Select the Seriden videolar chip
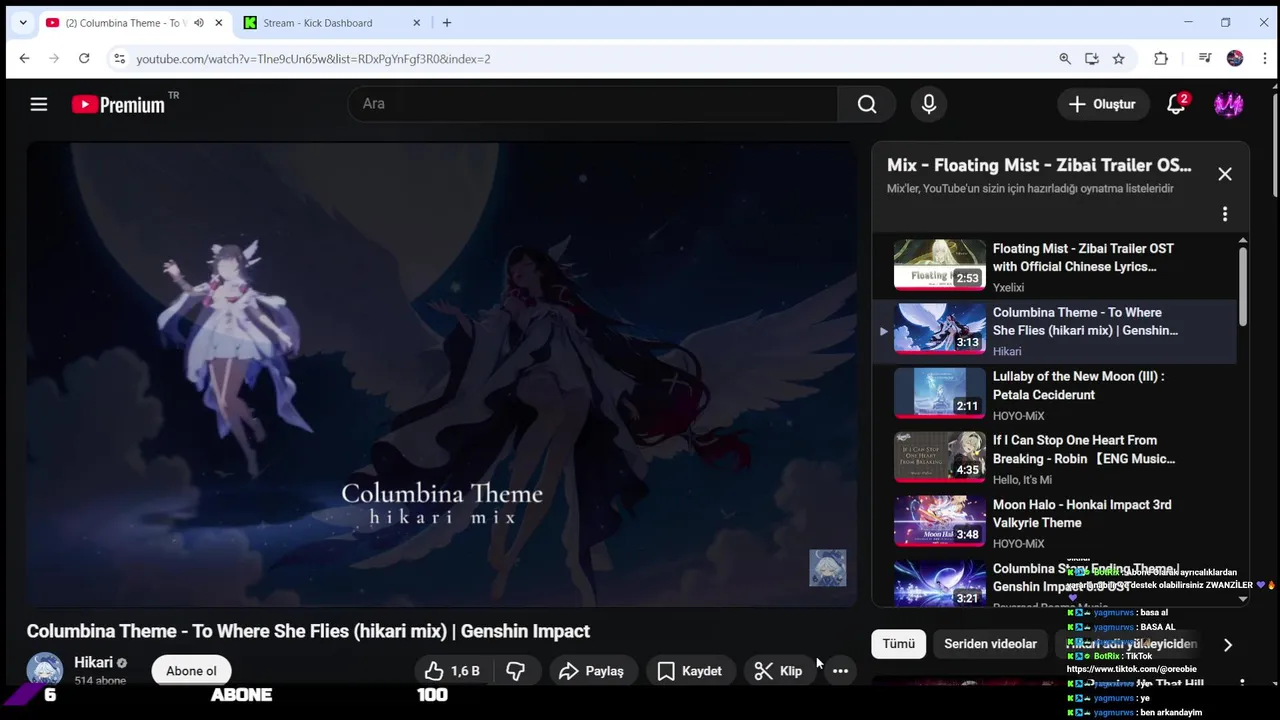The image size is (1280, 720). tap(990, 644)
